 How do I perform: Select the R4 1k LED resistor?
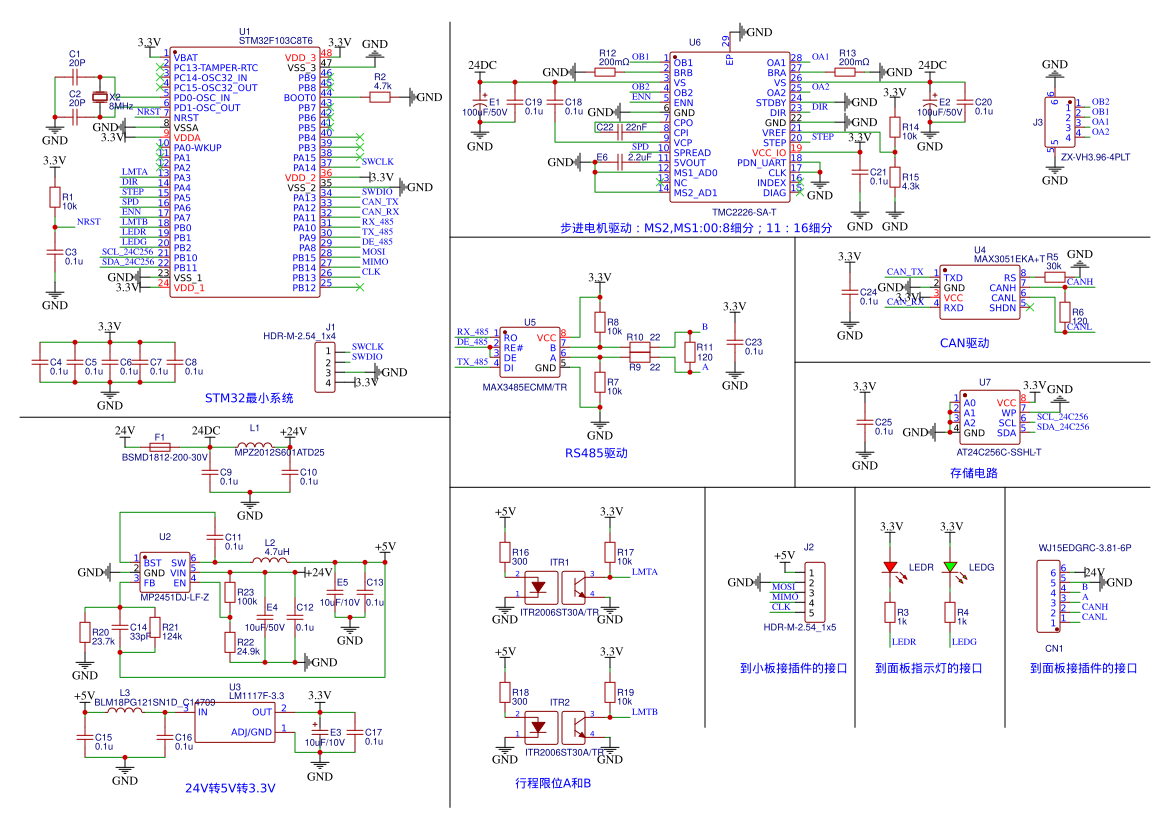pos(950,613)
